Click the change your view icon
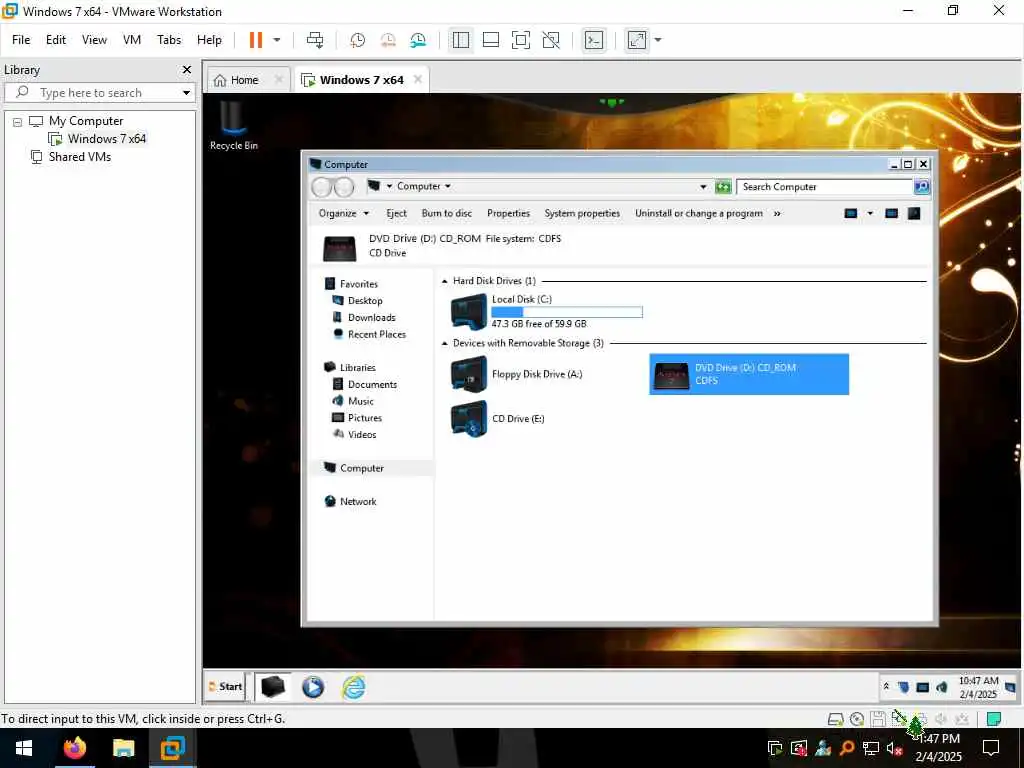The width and height of the screenshot is (1024, 768). pyautogui.click(x=851, y=214)
